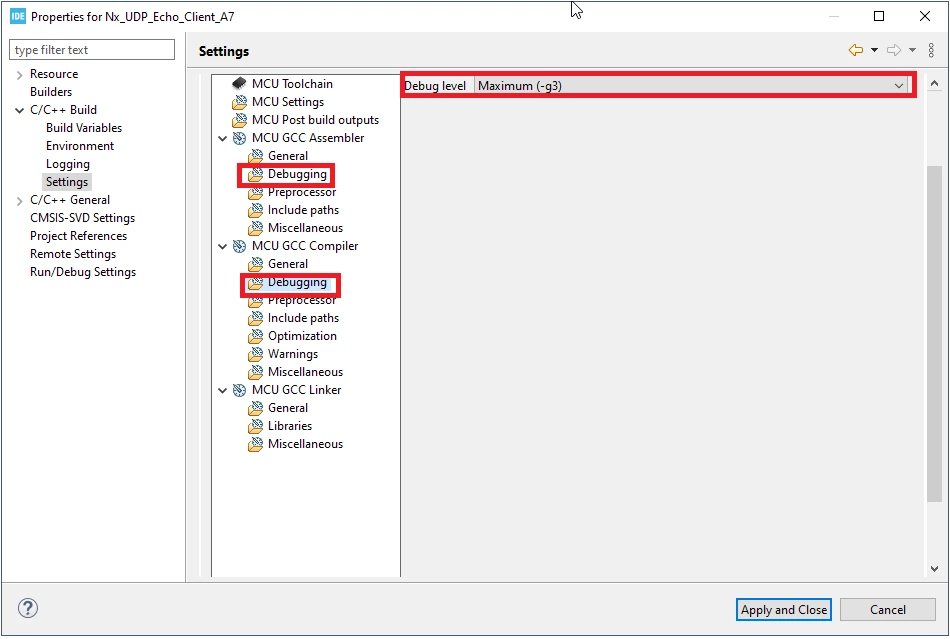The height and width of the screenshot is (639, 950).
Task: Open the forward history dropdown arrow
Action: (912, 50)
